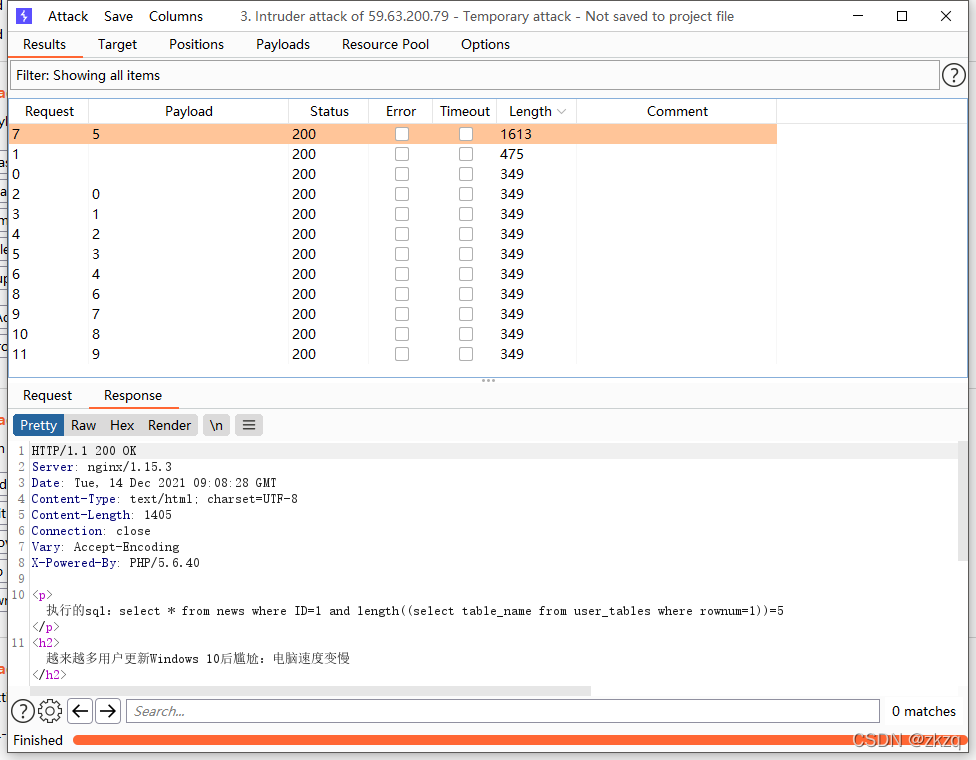
Task: Toggle Timeout checkbox for request 0
Action: [x=466, y=174]
